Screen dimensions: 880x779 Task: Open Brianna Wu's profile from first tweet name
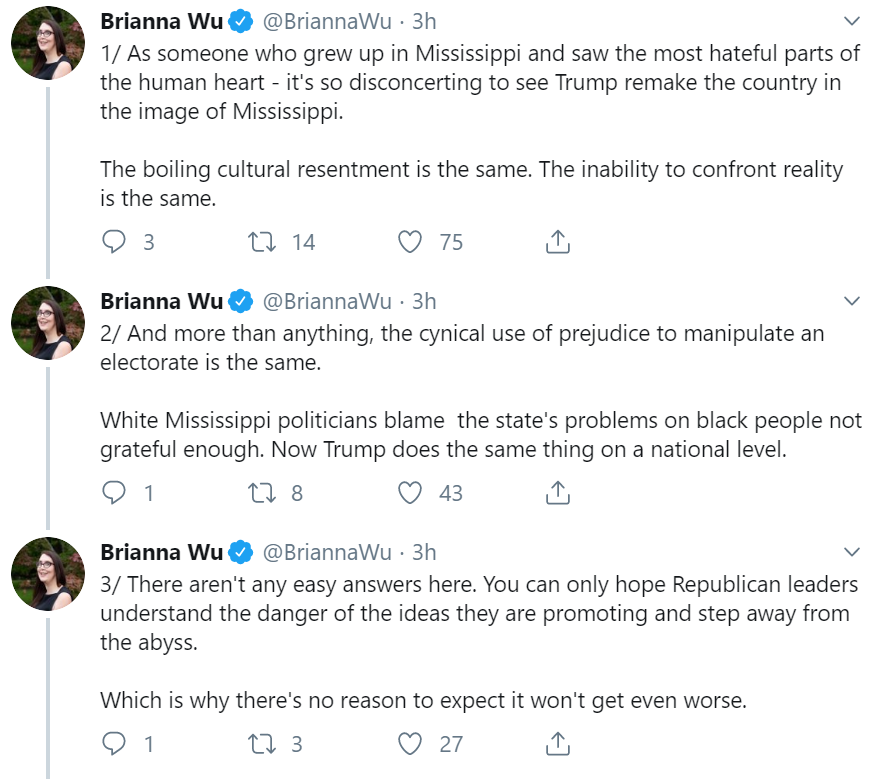(x=162, y=21)
